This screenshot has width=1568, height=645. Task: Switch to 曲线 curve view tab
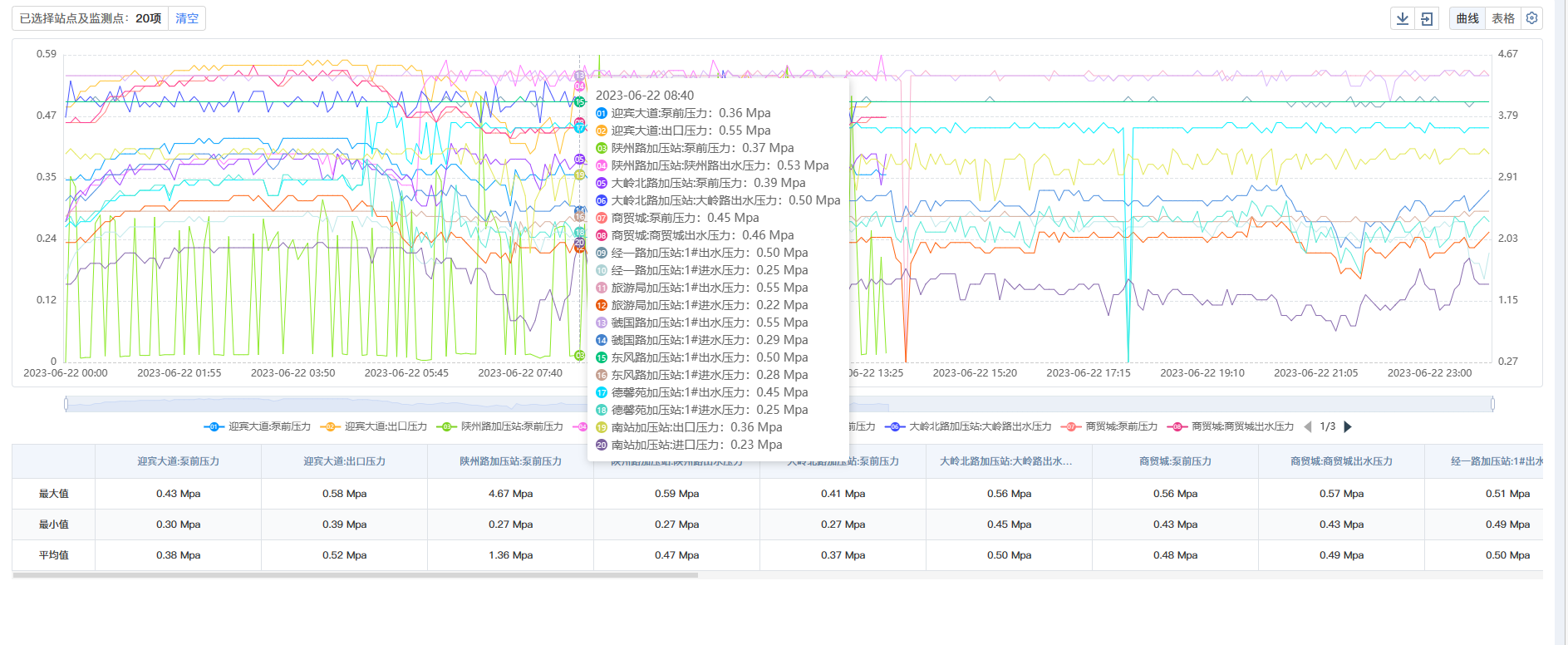point(1467,18)
